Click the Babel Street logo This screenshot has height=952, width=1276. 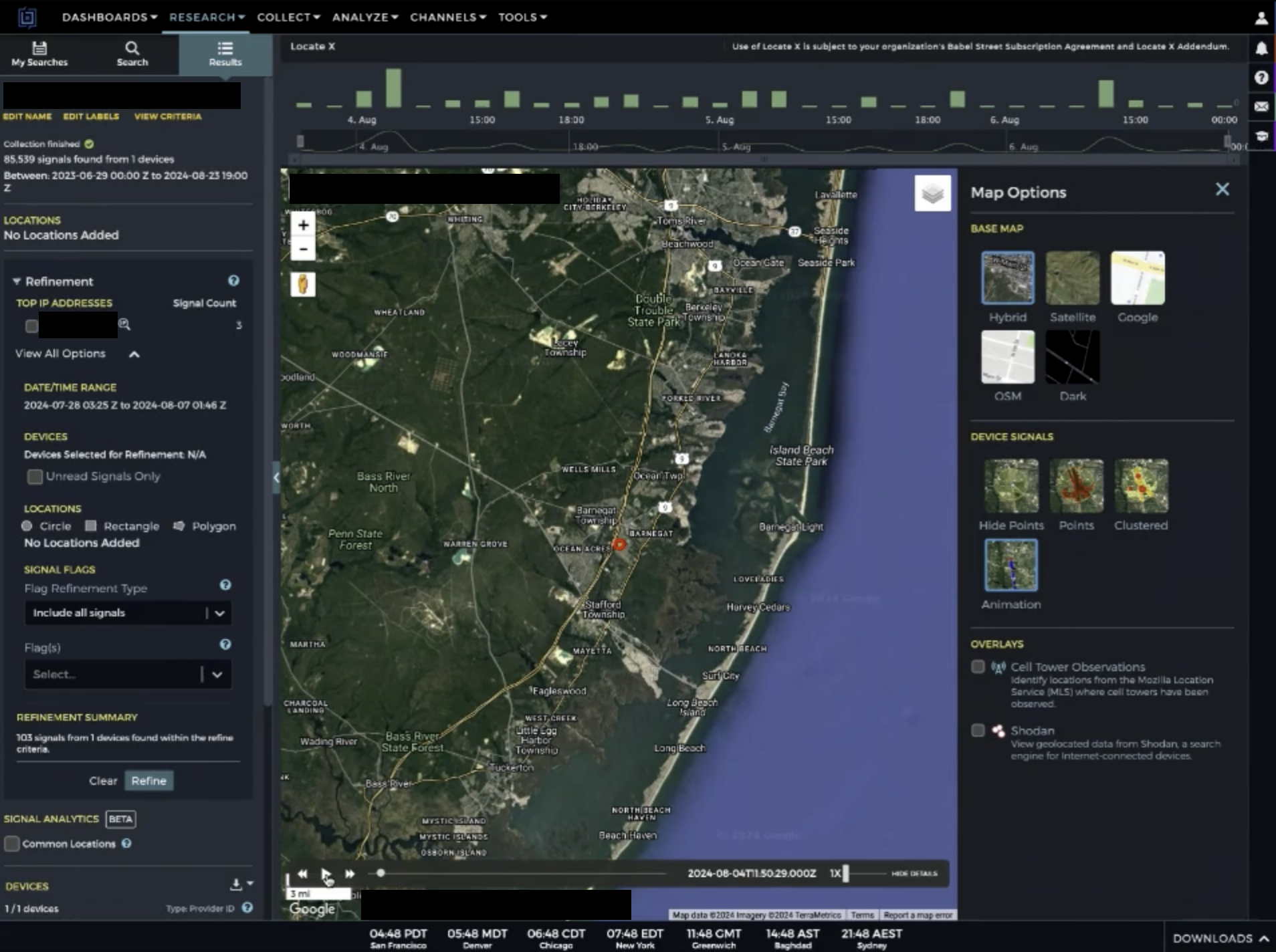pyautogui.click(x=27, y=17)
